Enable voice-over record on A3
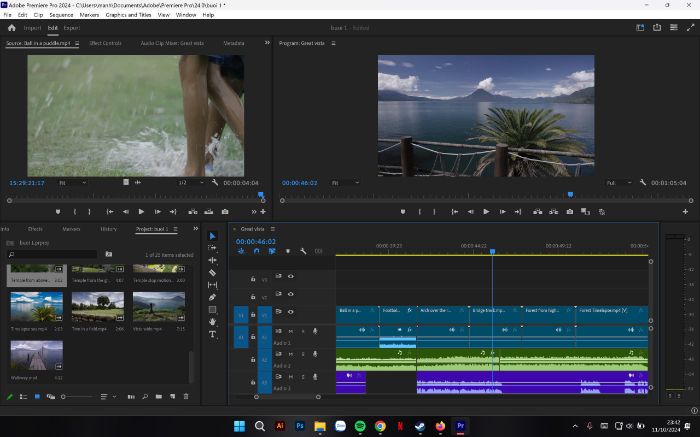This screenshot has width=700, height=437. 315,377
